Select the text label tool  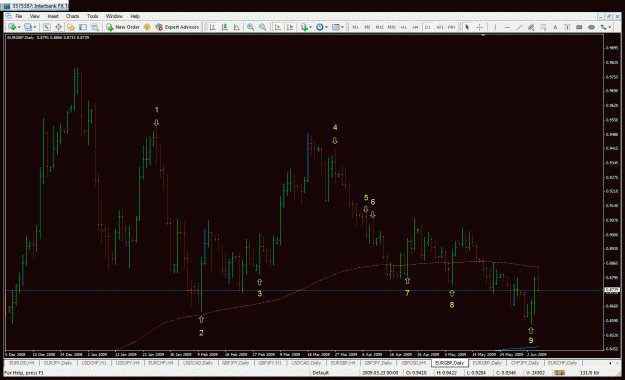tap(567, 27)
